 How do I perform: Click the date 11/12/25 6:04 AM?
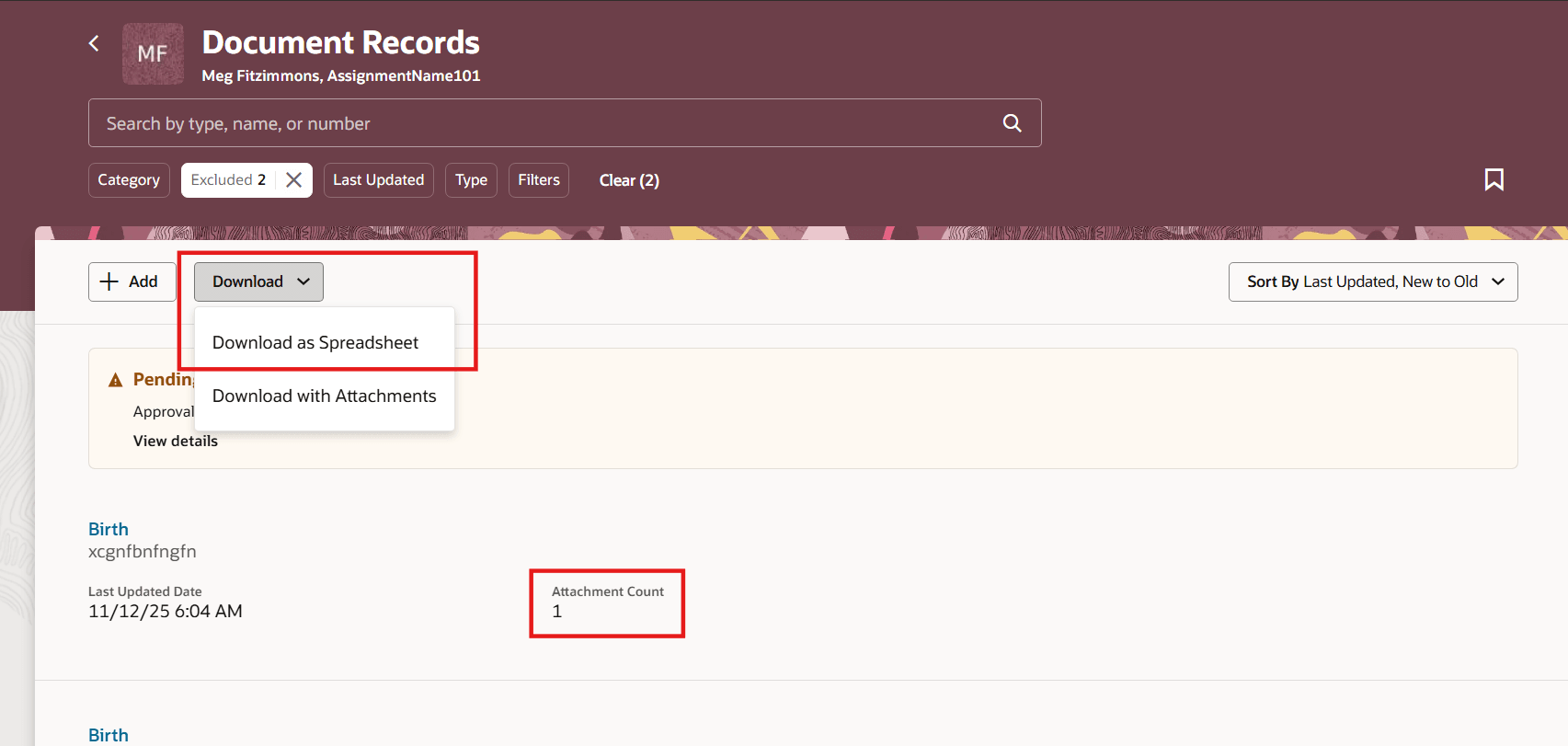(x=166, y=612)
